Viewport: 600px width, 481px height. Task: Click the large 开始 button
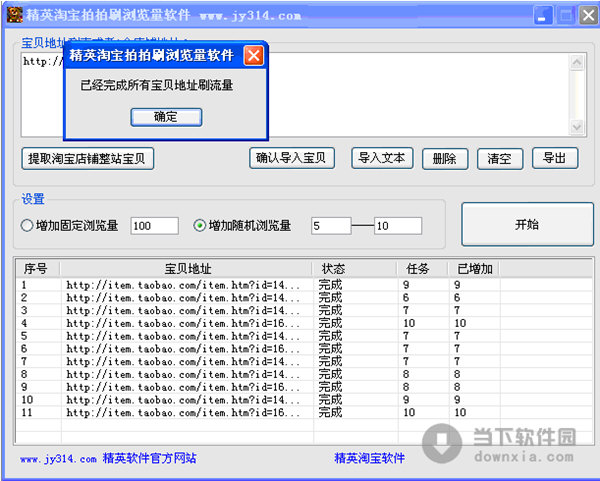pos(527,224)
